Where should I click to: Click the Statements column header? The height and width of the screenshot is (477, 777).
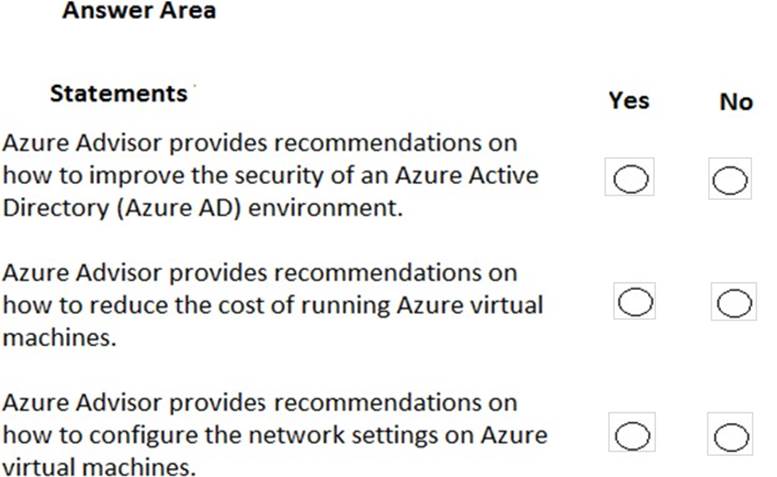click(118, 93)
